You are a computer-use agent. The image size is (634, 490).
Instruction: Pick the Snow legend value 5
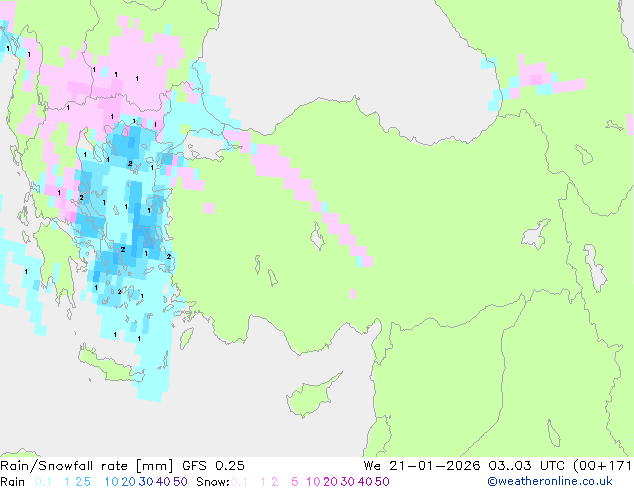coord(295,482)
